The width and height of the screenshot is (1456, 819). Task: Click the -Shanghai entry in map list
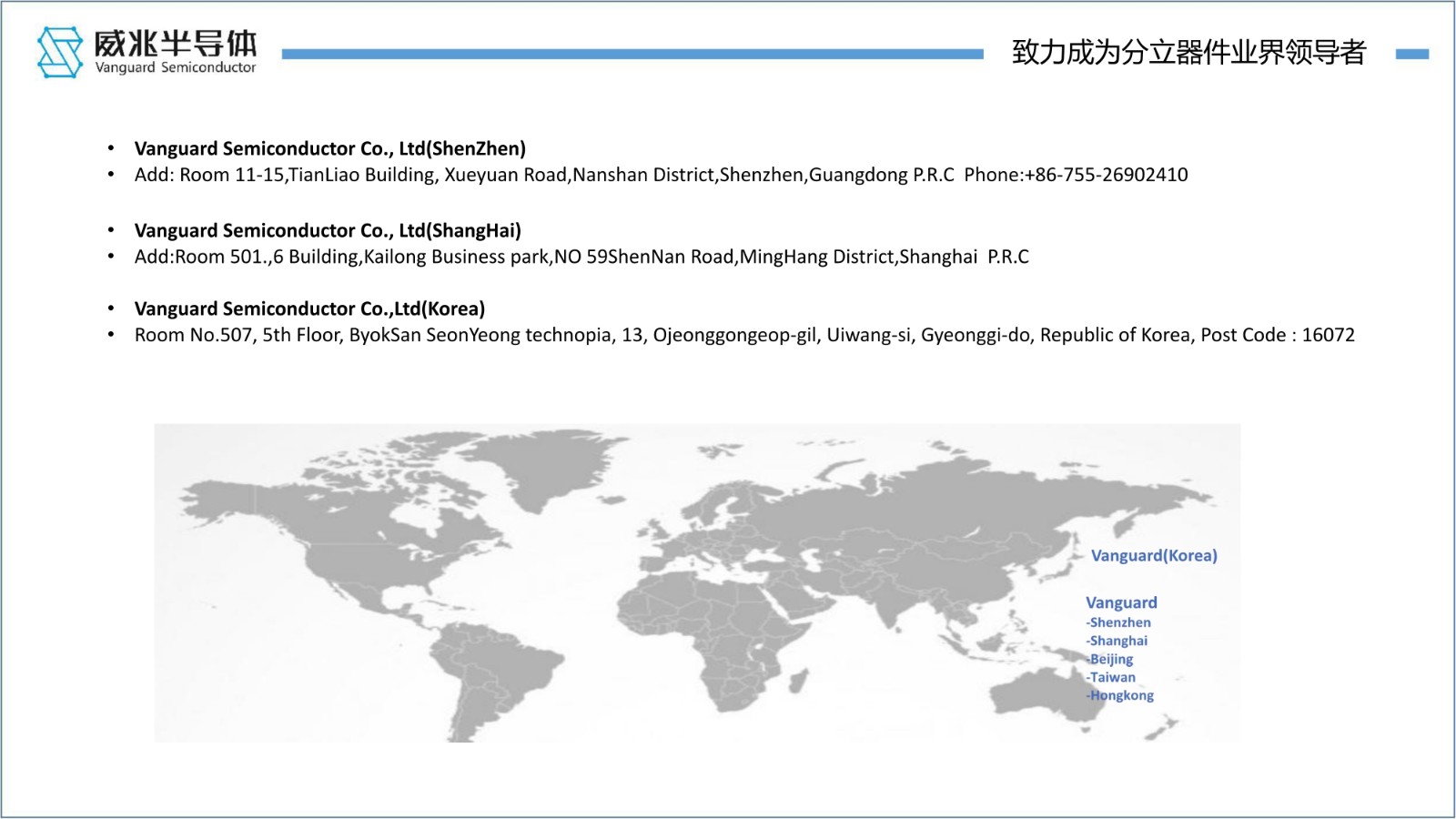pyautogui.click(x=1117, y=641)
